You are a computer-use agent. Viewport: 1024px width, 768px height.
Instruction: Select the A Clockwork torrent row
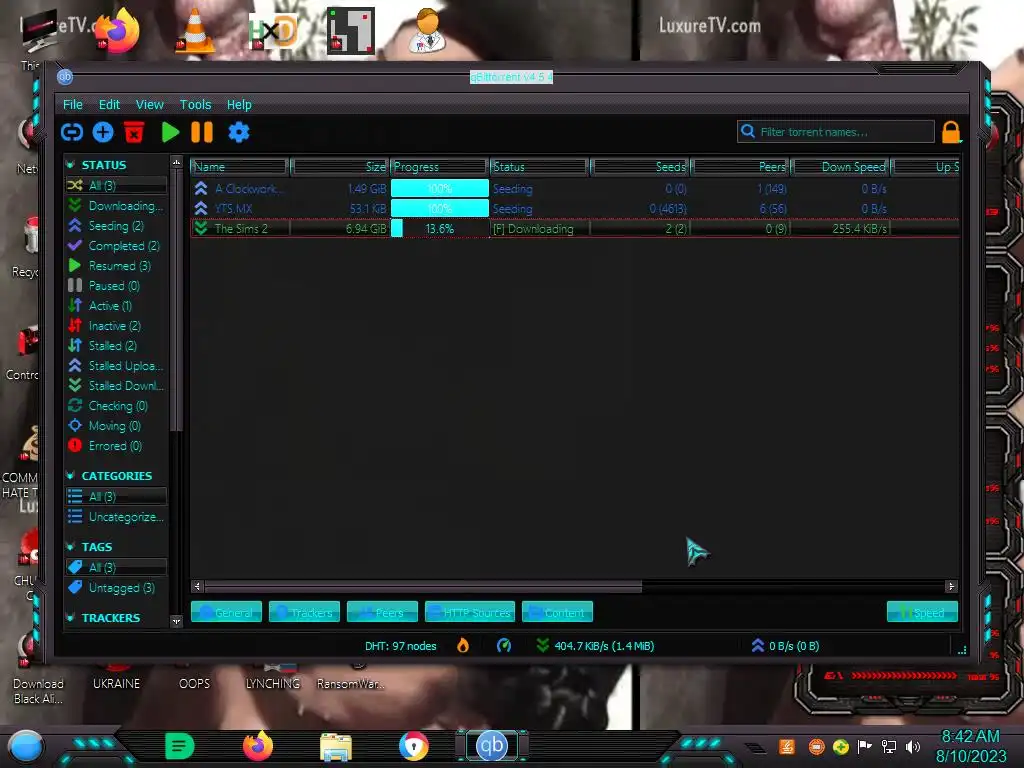(x=575, y=189)
